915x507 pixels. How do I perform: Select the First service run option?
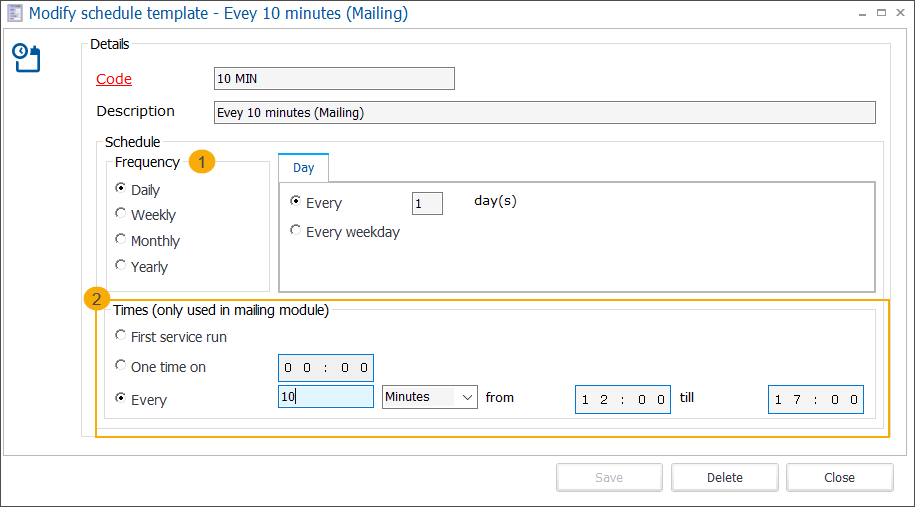(x=120, y=335)
